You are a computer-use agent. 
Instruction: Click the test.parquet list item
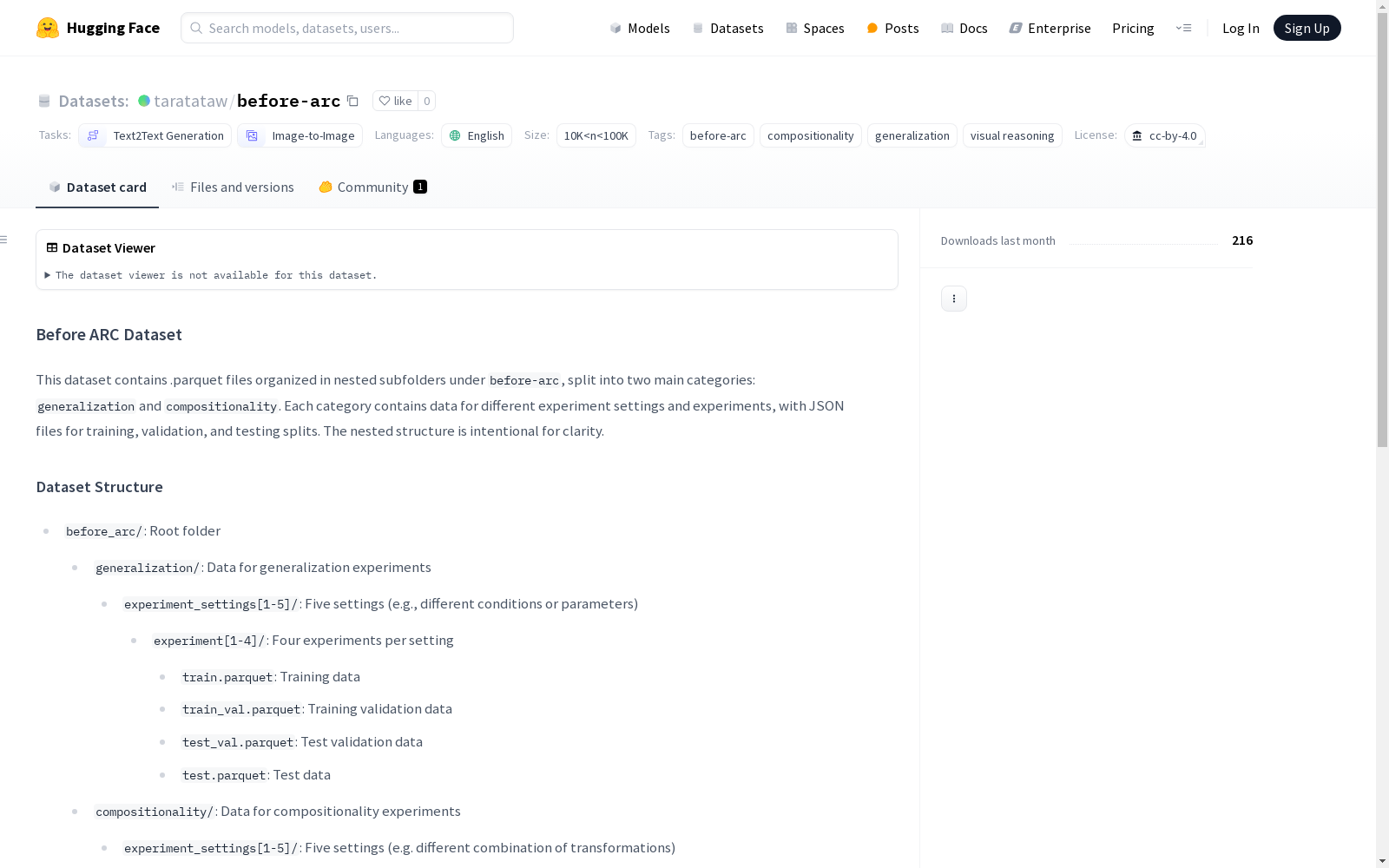256,775
